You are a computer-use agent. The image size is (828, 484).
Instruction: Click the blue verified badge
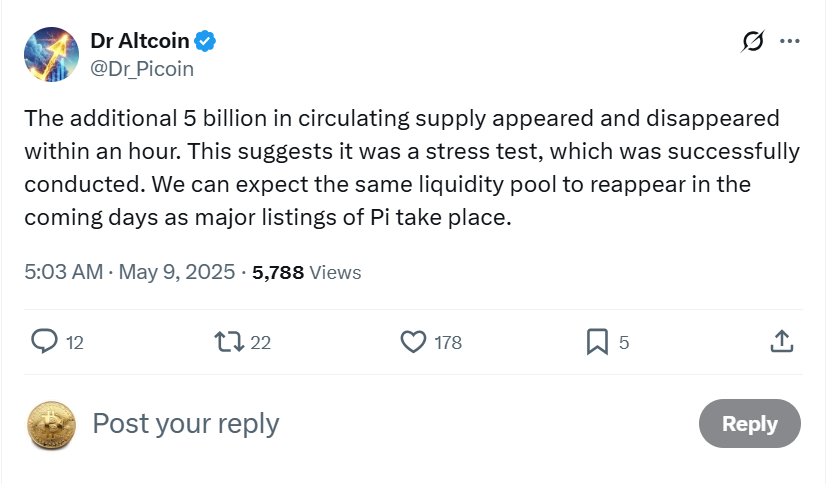click(206, 42)
